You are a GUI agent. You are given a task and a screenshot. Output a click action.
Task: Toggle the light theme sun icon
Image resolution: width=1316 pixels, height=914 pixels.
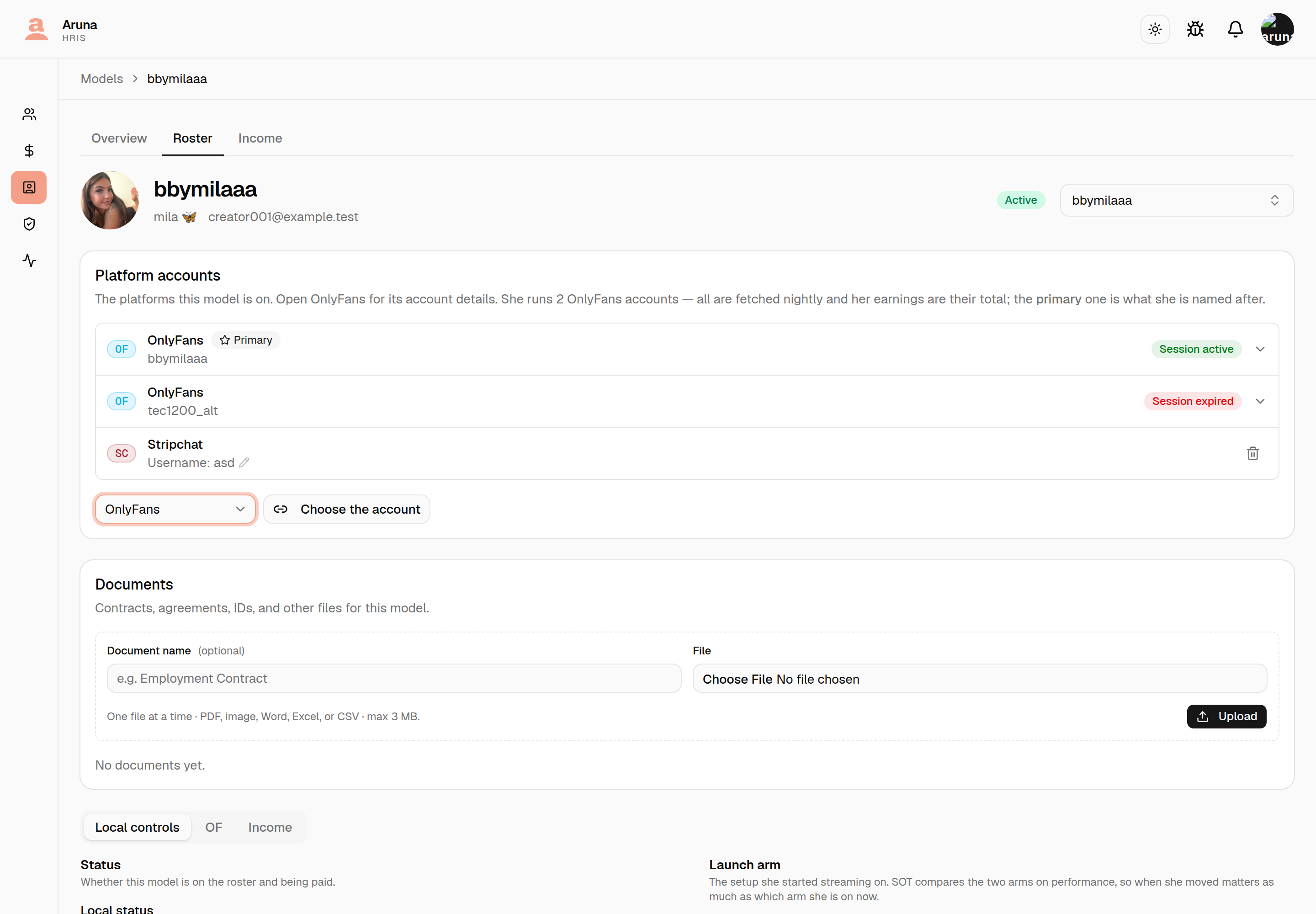click(x=1155, y=29)
